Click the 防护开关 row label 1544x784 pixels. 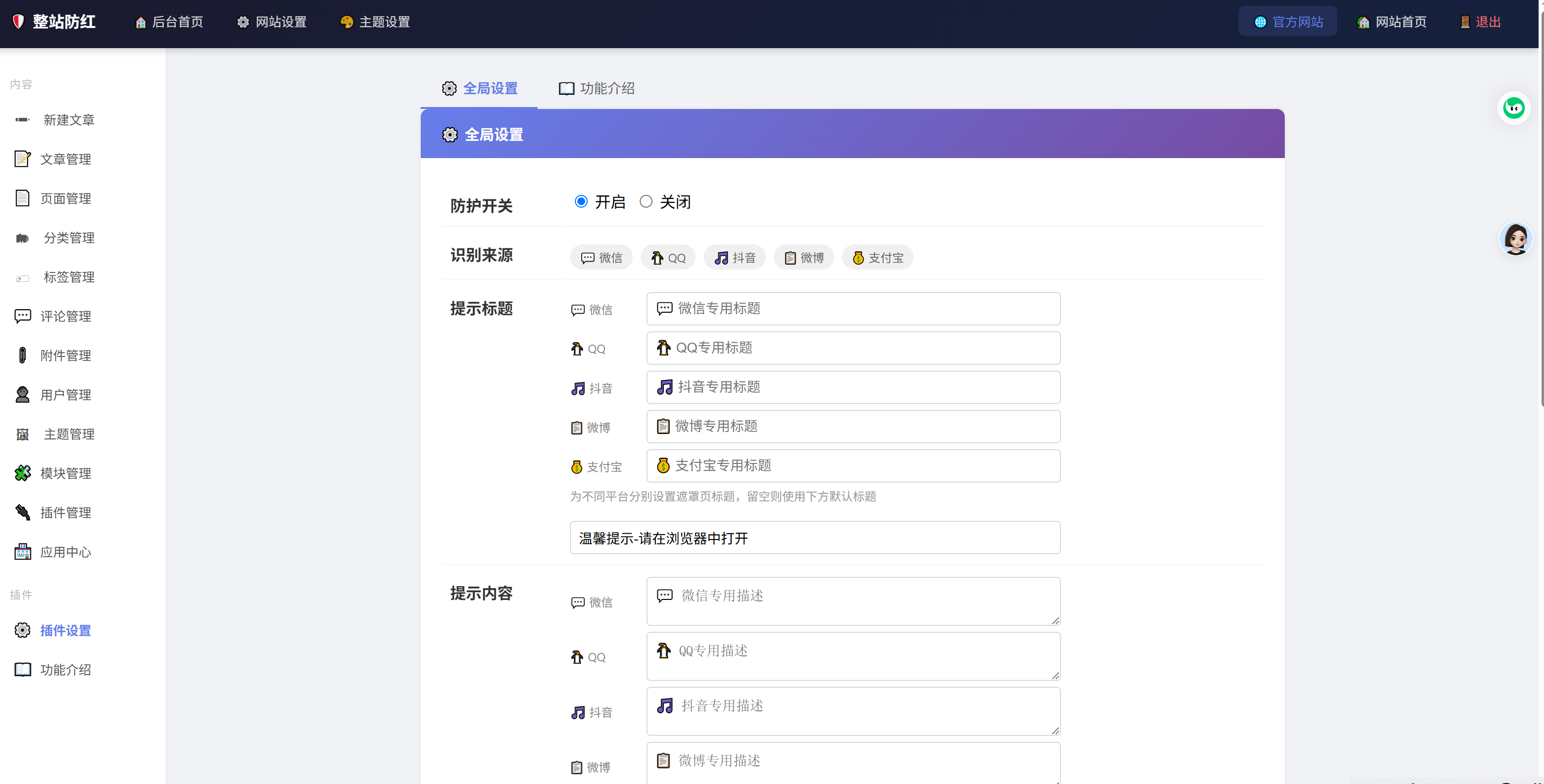click(x=481, y=206)
